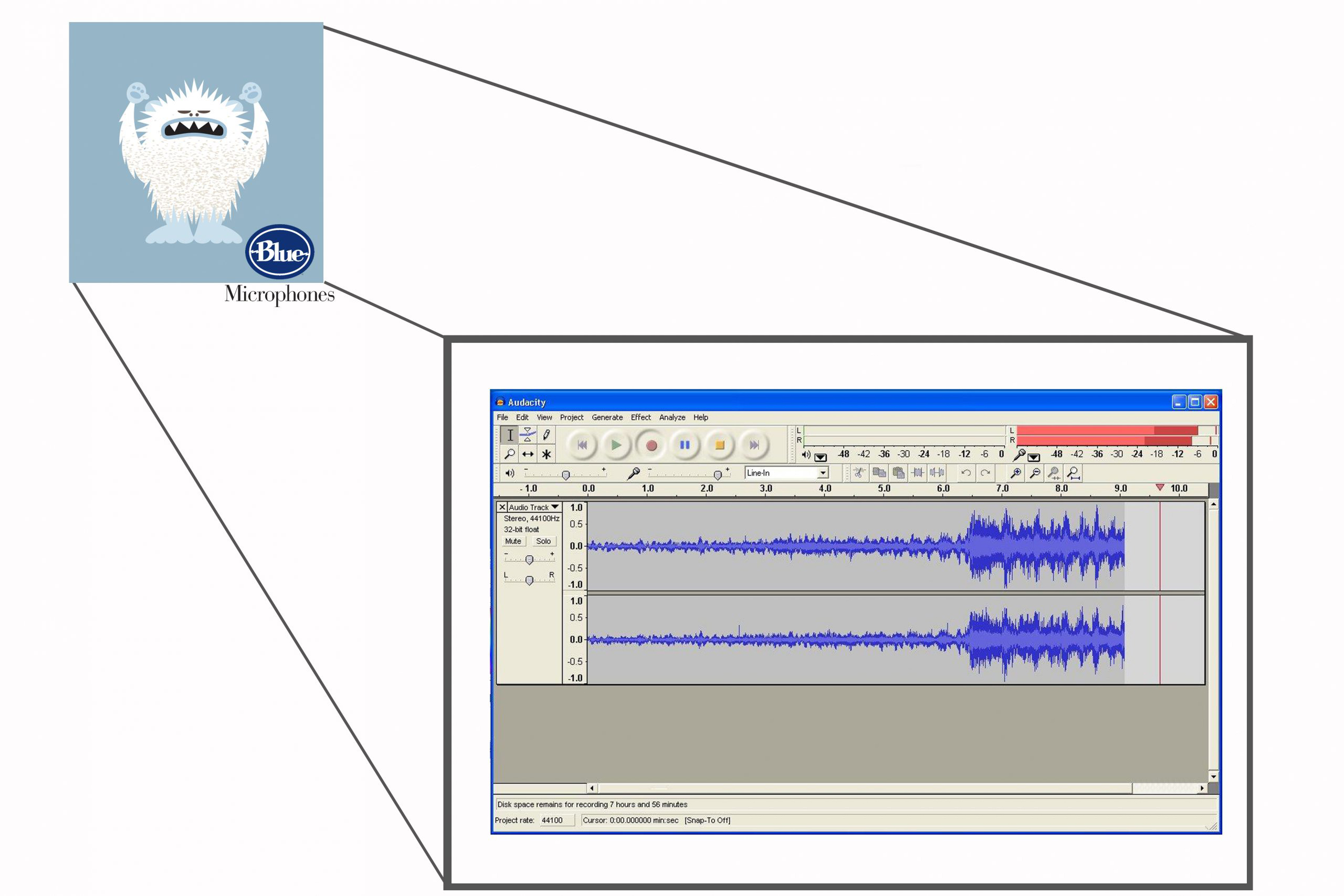Click the vertical scrollbar down arrow
The image size is (1344, 896).
tap(1213, 776)
